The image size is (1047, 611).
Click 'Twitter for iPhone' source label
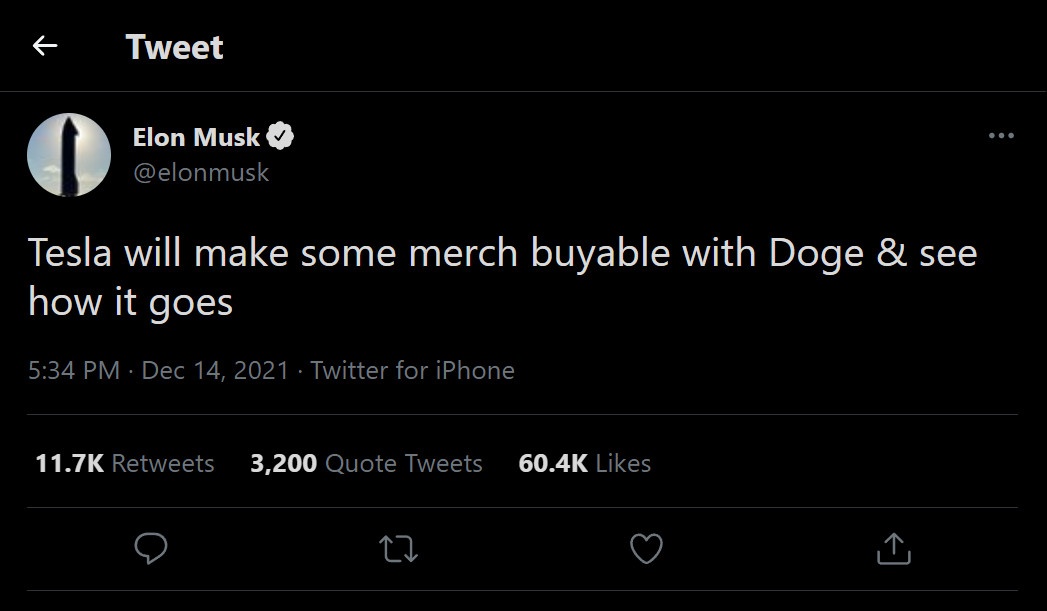(x=415, y=370)
